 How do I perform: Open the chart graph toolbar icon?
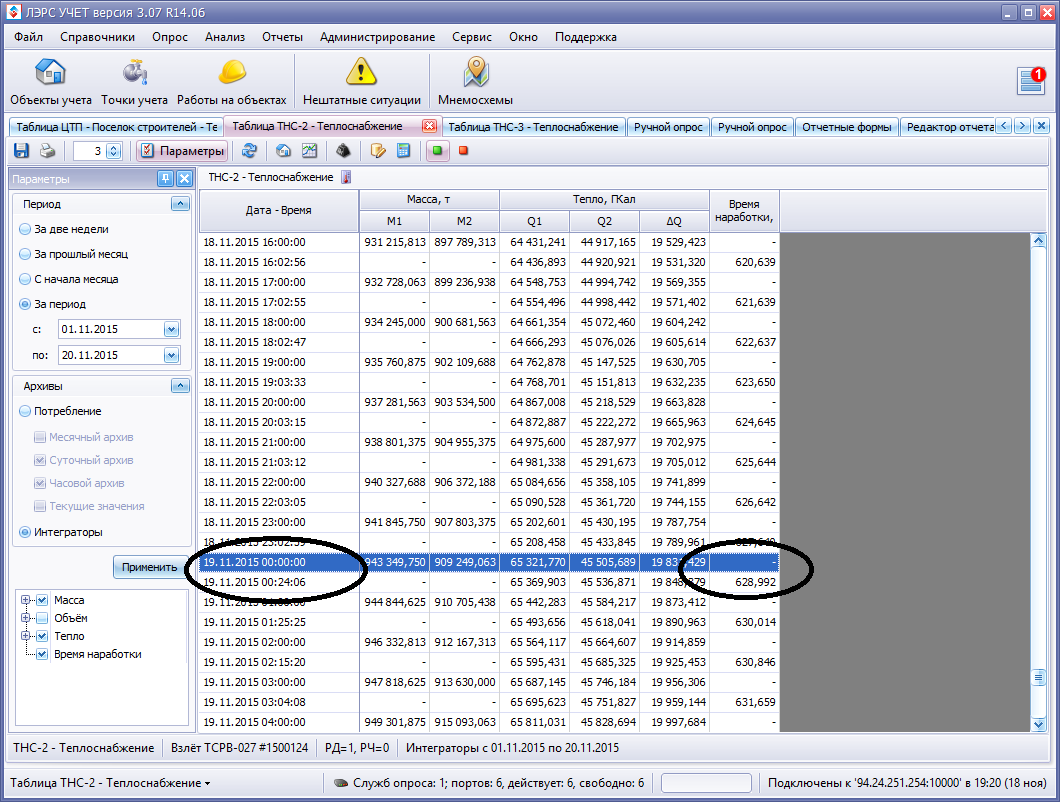pyautogui.click(x=310, y=151)
